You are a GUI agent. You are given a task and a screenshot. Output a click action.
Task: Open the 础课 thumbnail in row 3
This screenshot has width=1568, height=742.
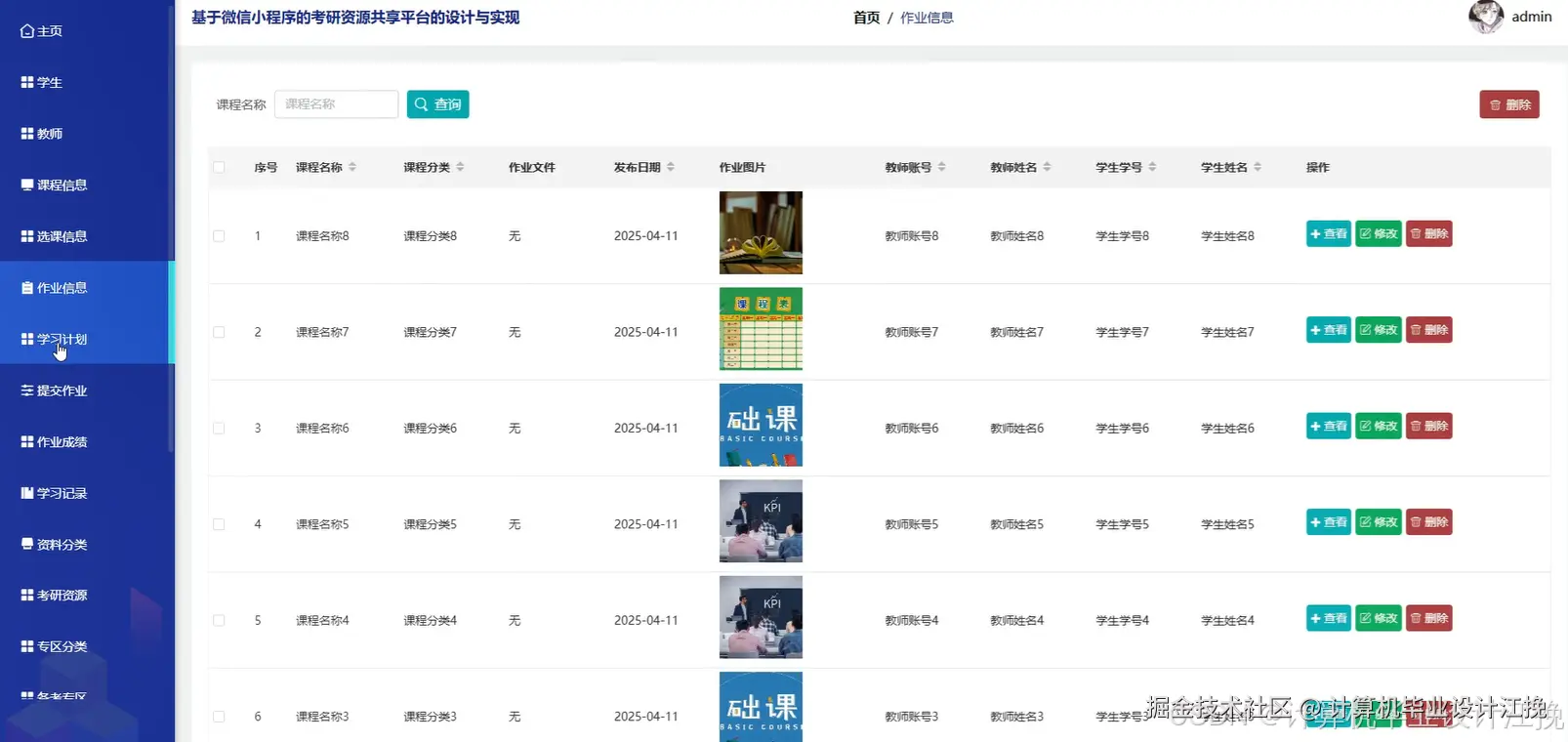(x=761, y=425)
